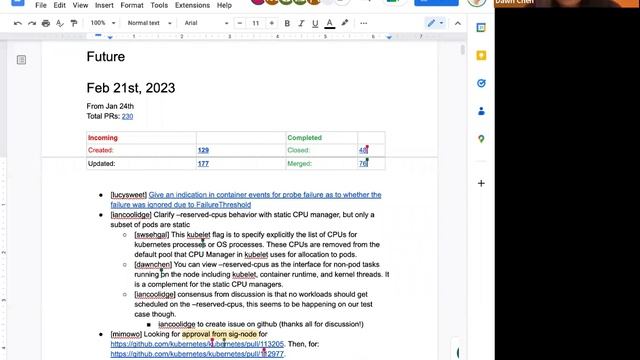Toggle bold formatting
This screenshot has width=640, height=360.
pos(287,23)
